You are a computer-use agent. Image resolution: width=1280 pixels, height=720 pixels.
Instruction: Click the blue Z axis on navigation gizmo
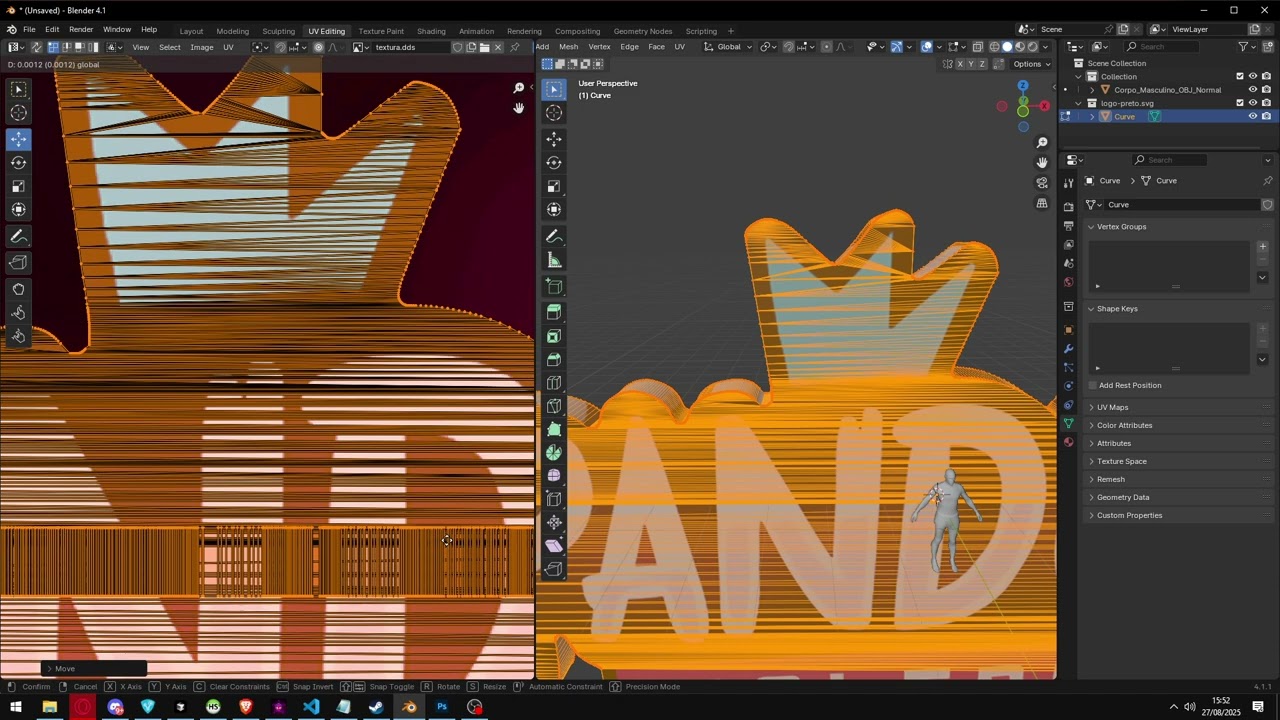(x=1022, y=86)
